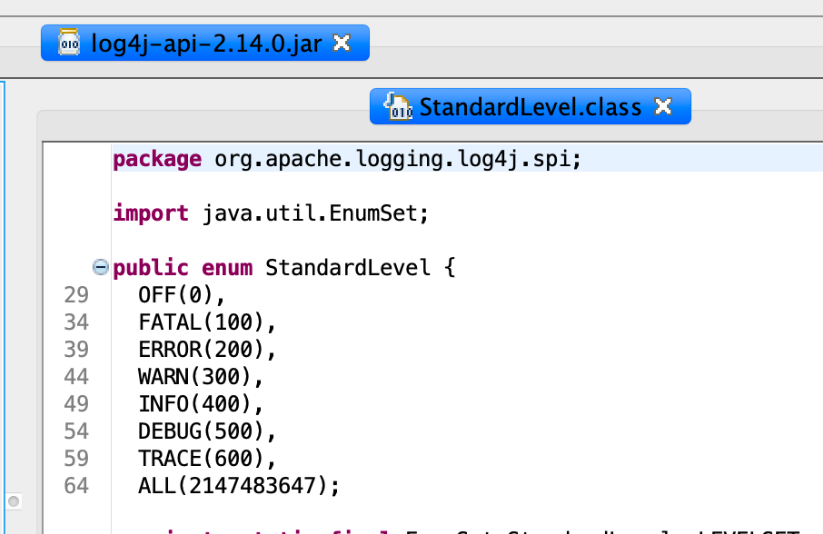Close the log4j-api-2.14.0.jar tab

(341, 44)
